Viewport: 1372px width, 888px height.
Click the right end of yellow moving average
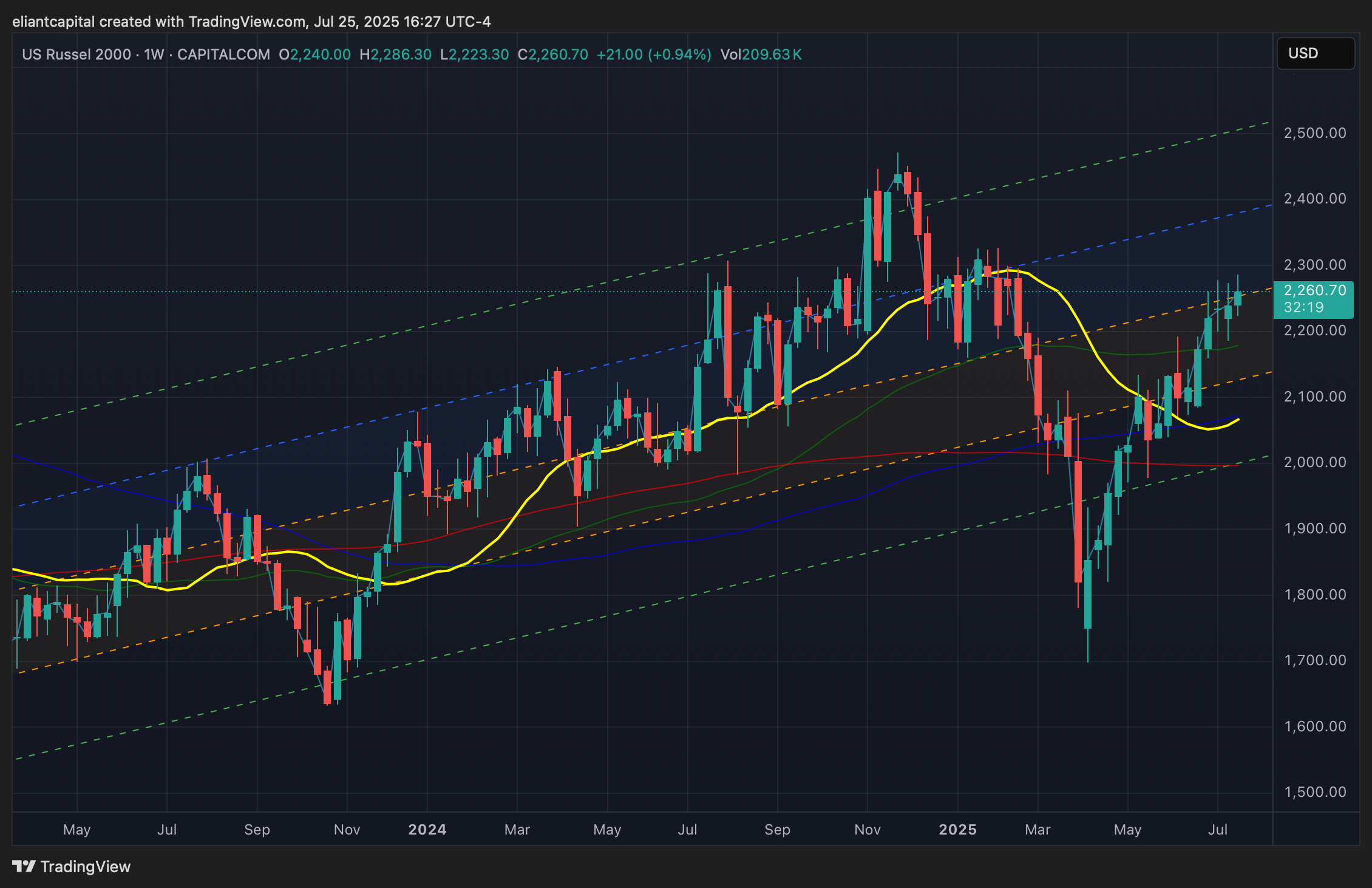click(1237, 420)
